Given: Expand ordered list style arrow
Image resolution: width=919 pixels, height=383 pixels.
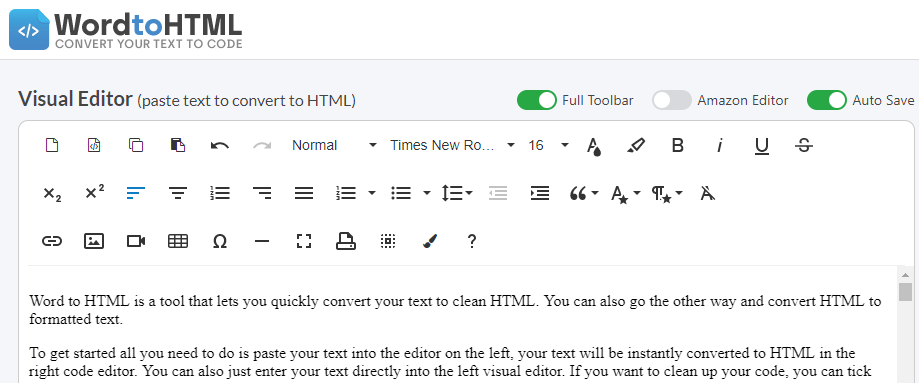Looking at the screenshot, I should (x=372, y=193).
